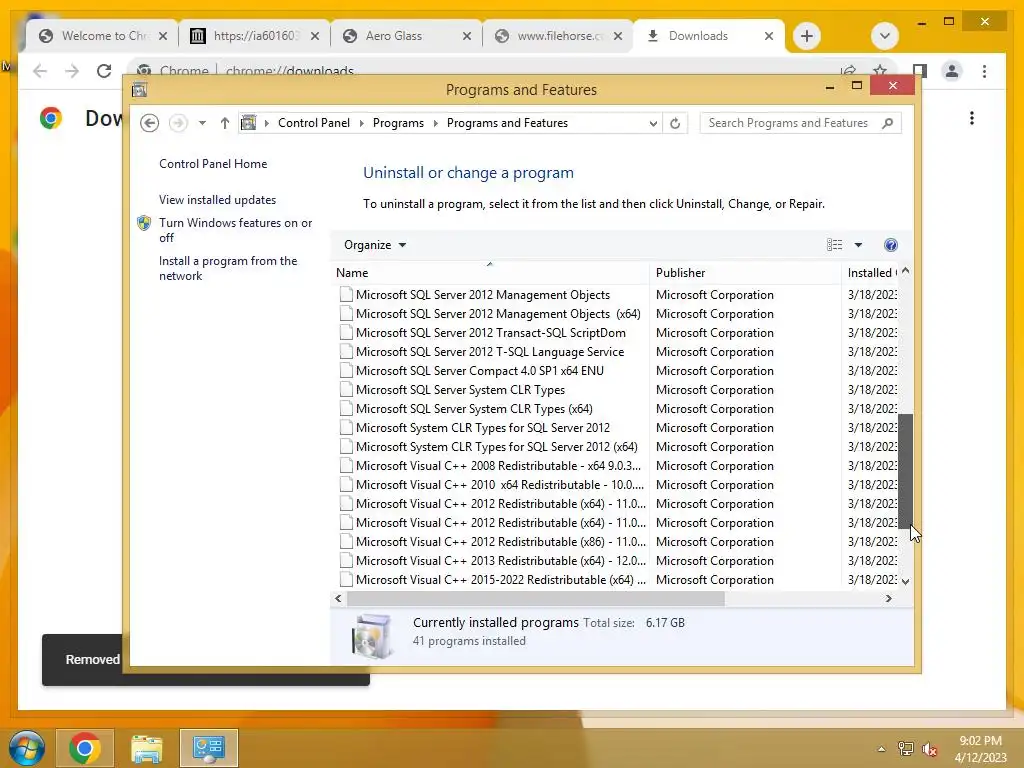The width and height of the screenshot is (1024, 768).
Task: Click the vertical scrollbar thumb in the programs list
Action: (905, 471)
